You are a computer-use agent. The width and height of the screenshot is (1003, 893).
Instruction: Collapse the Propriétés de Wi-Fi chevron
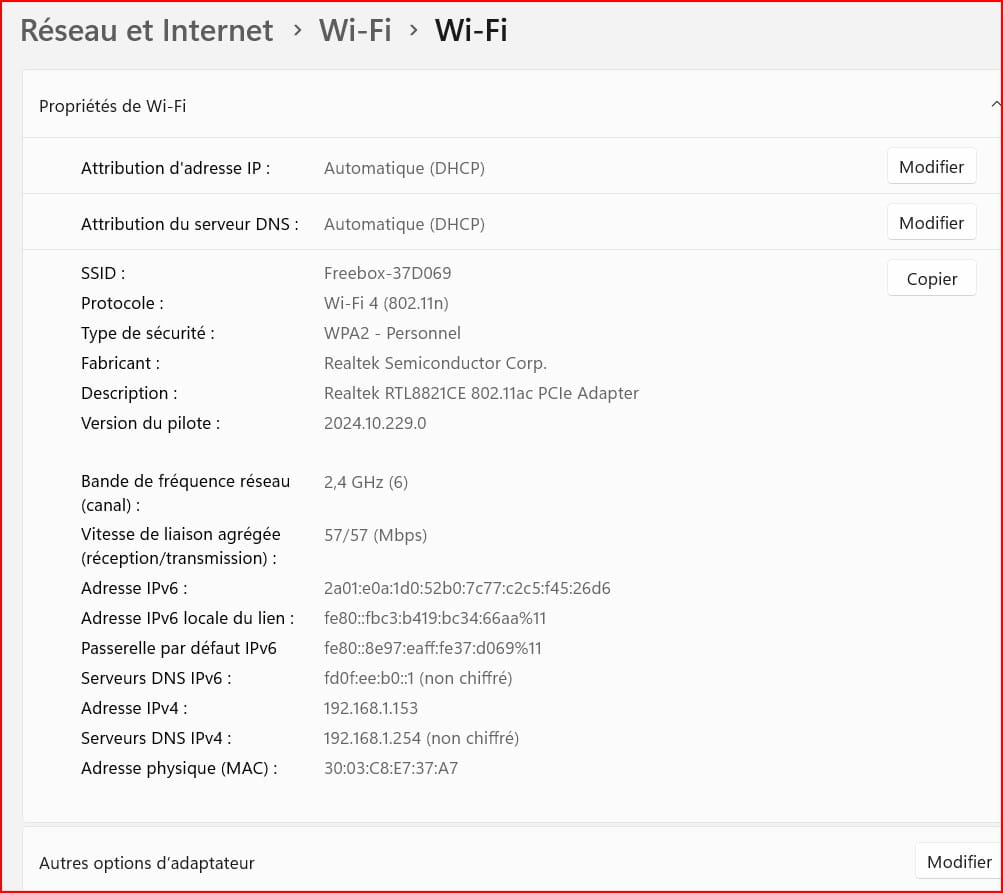pos(994,104)
